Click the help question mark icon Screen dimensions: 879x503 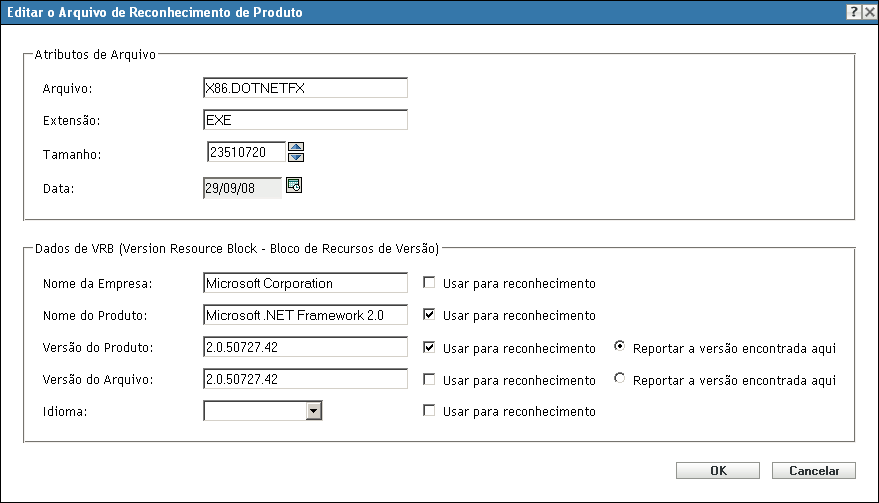tap(855, 11)
